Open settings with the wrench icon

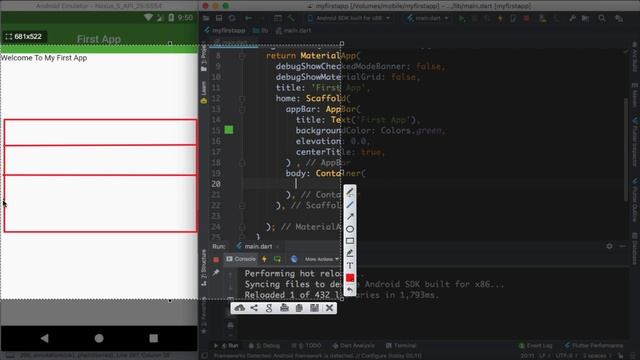[572, 18]
